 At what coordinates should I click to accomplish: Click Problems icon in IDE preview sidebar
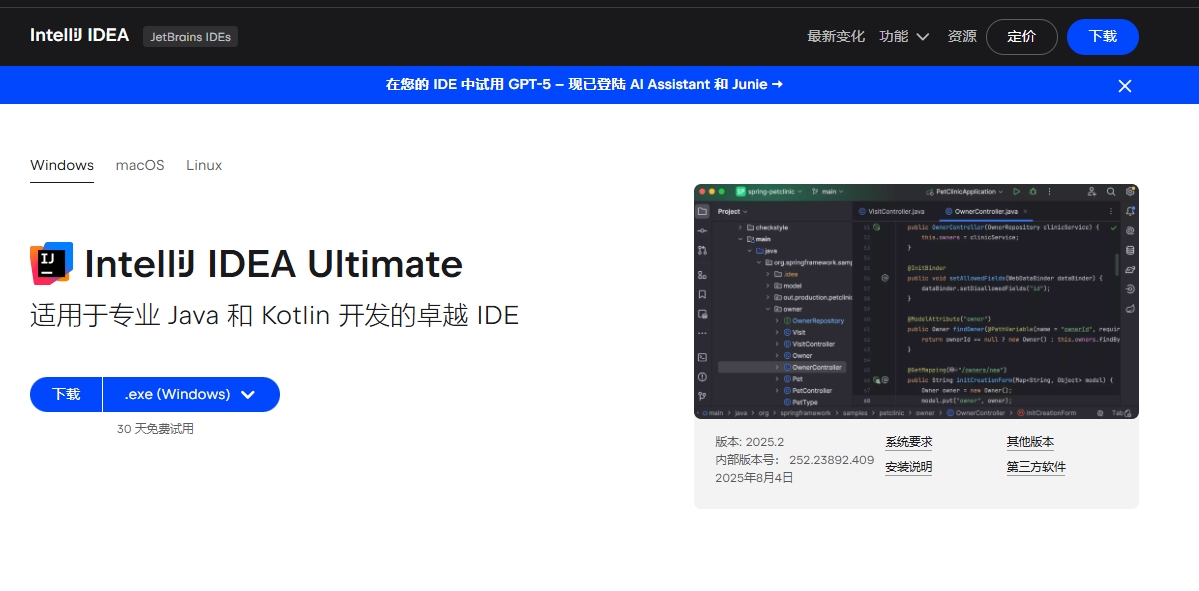702,377
